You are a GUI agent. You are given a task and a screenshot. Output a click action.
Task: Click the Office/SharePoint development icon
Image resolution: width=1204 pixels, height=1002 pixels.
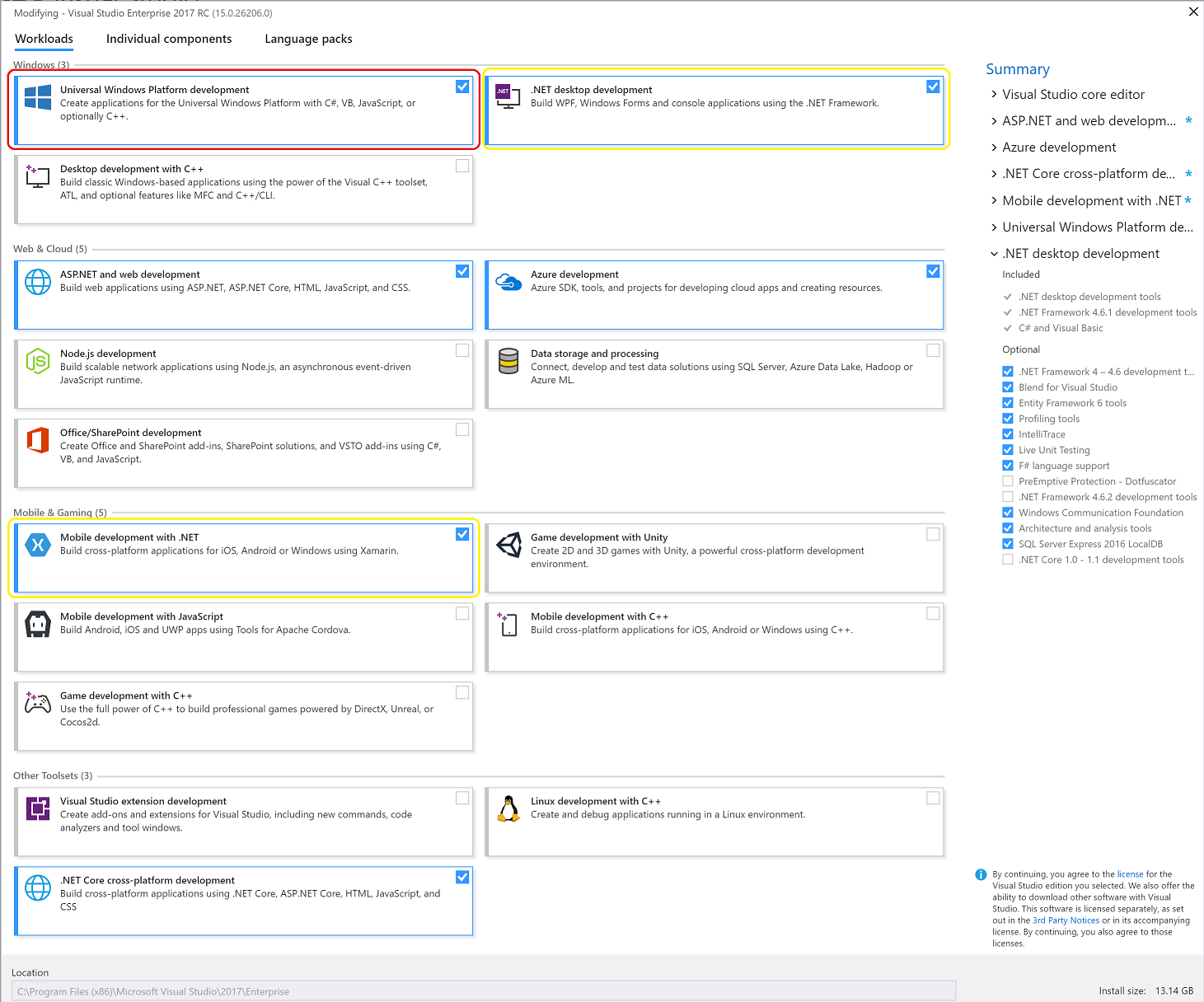(x=38, y=440)
